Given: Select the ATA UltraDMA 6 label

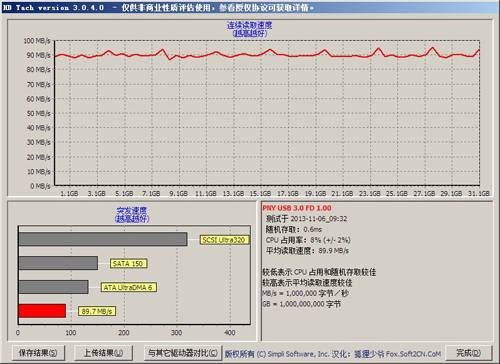Looking at the screenshot, I should tap(128, 287).
